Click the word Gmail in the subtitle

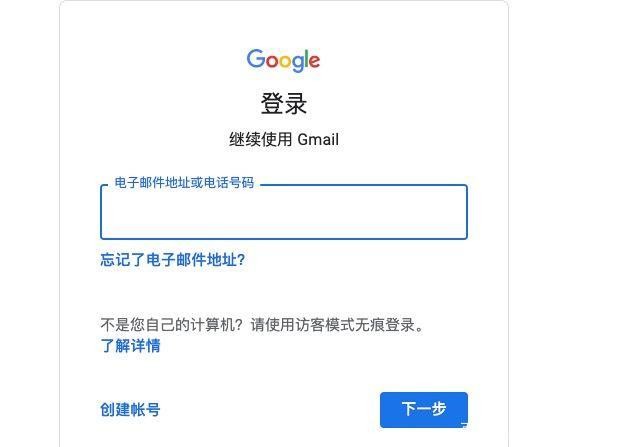point(318,139)
